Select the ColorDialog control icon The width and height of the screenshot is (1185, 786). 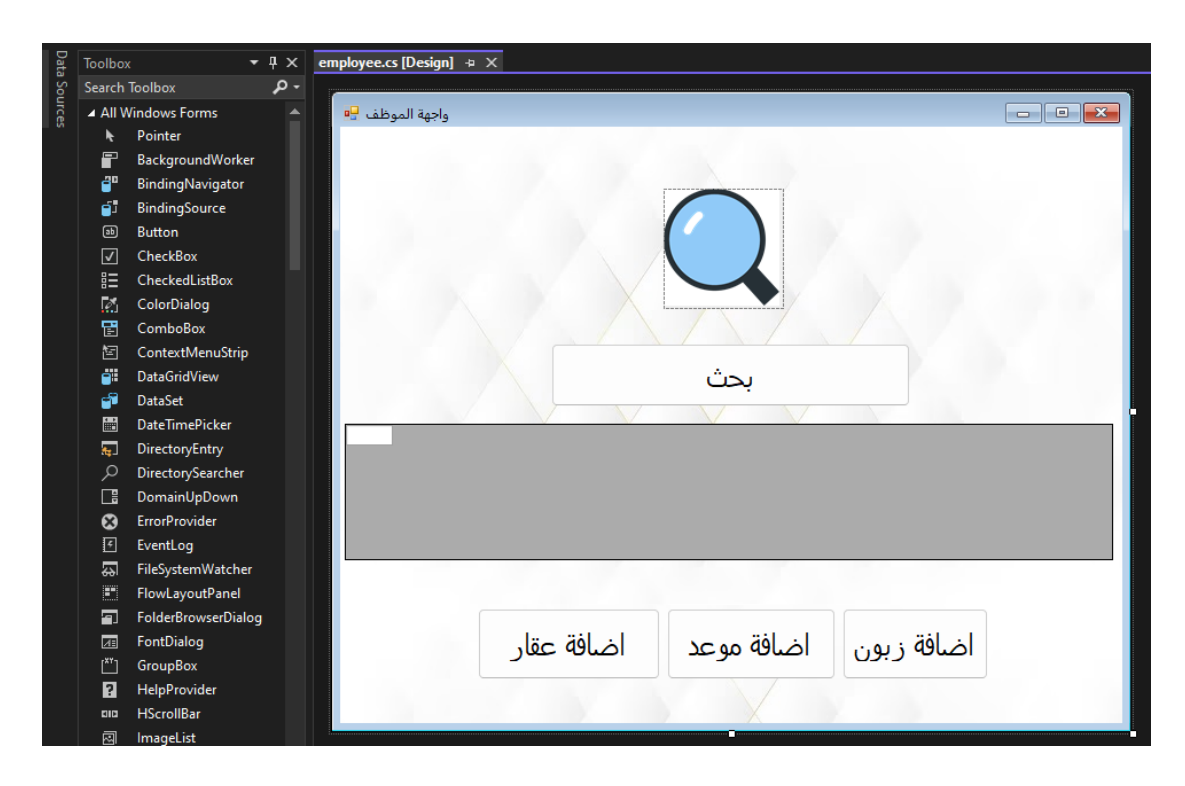[110, 304]
